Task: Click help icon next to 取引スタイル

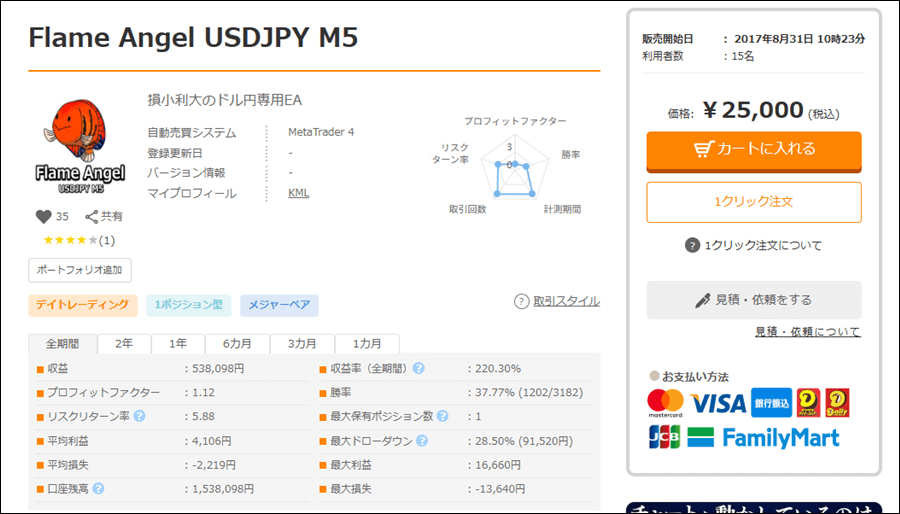Action: point(521,301)
